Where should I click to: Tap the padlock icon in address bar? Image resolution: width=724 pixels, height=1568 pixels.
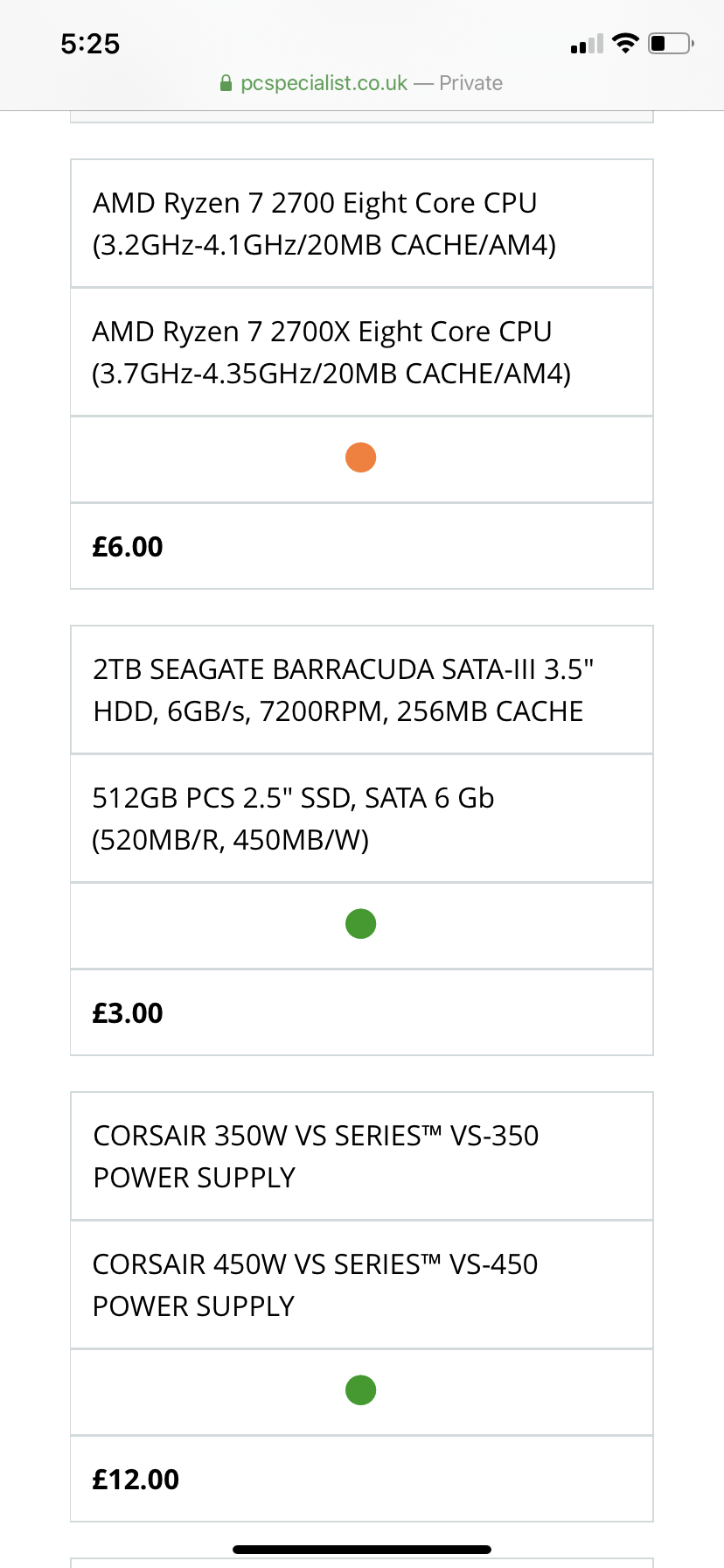pos(226,83)
